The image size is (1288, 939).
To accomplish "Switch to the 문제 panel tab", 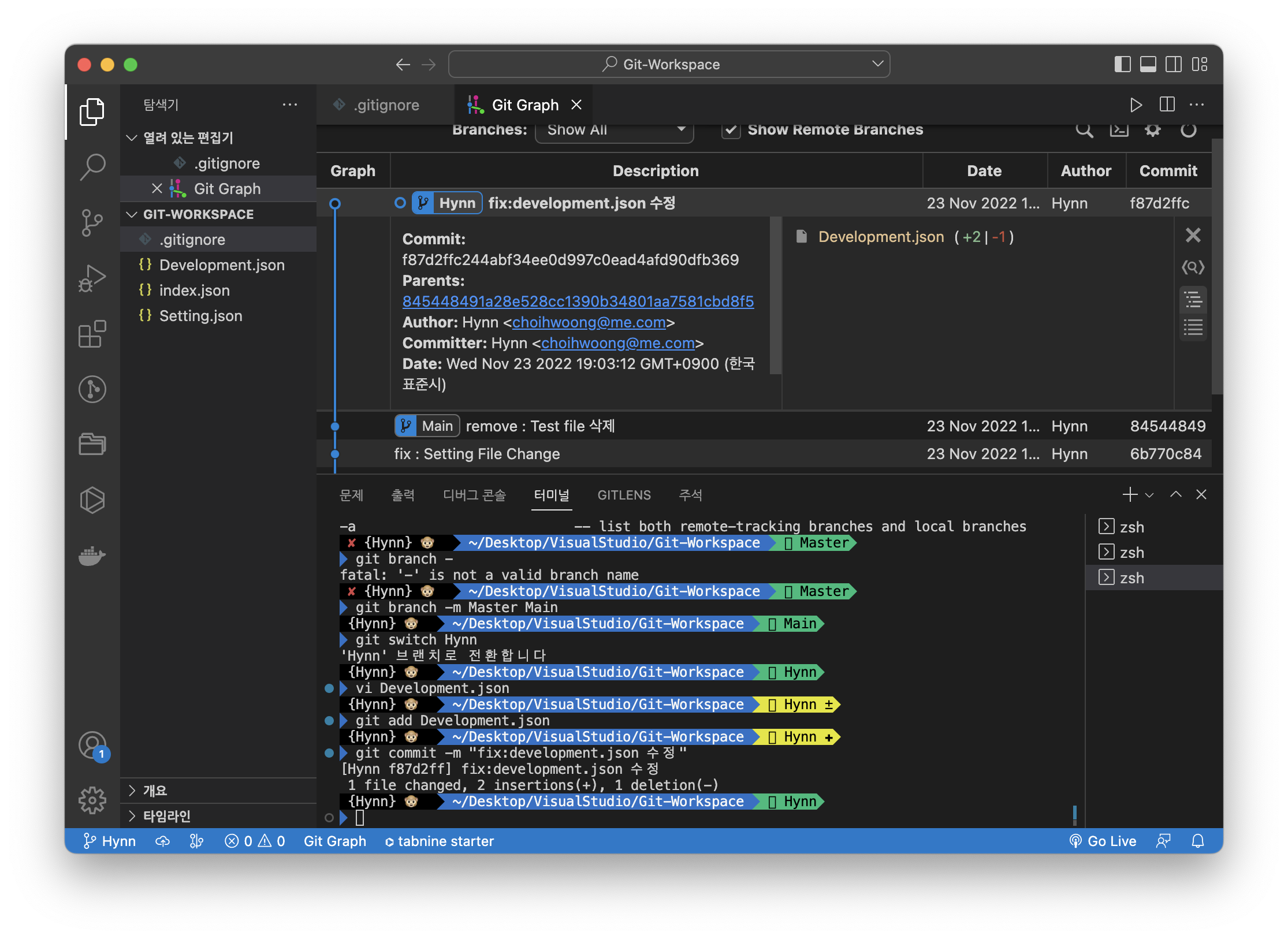I will (x=351, y=495).
